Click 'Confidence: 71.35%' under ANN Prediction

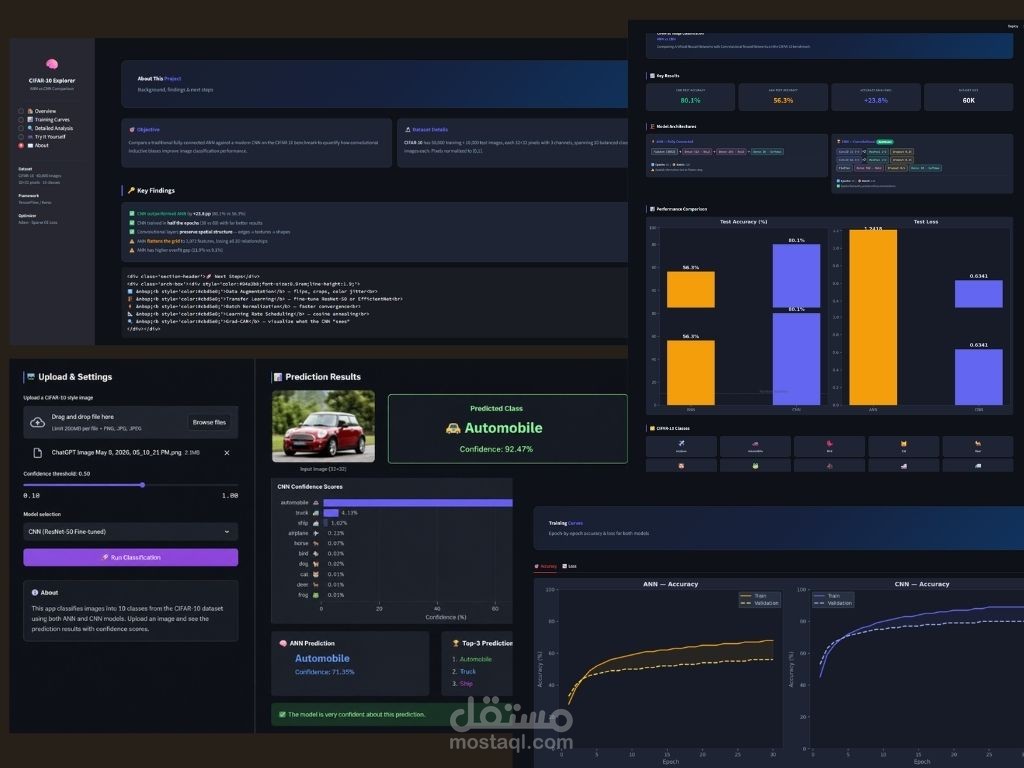point(325,672)
